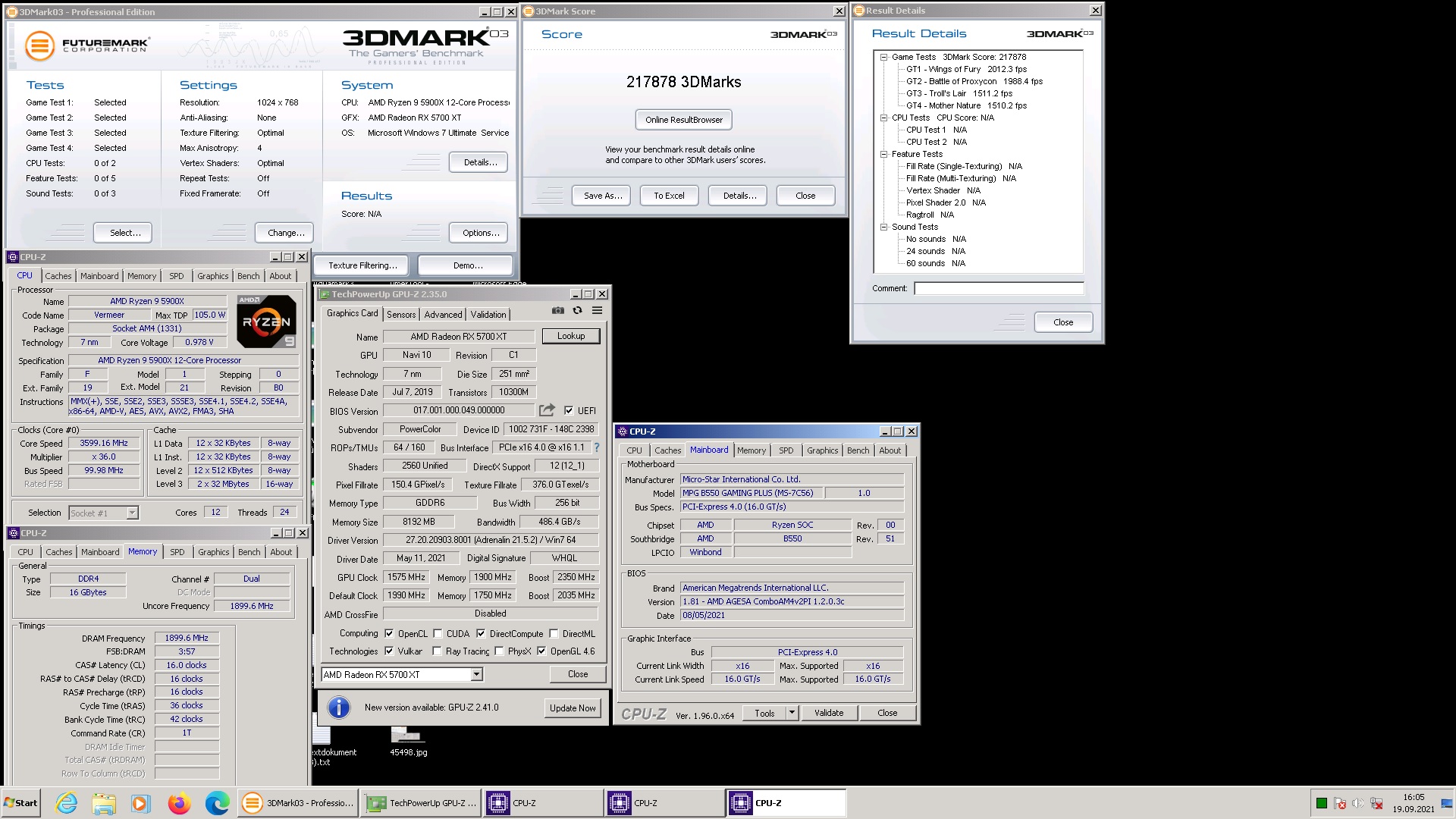The image size is (1456, 819).
Task: Click the Show Desktop icon in the tray
Action: click(x=1447, y=803)
